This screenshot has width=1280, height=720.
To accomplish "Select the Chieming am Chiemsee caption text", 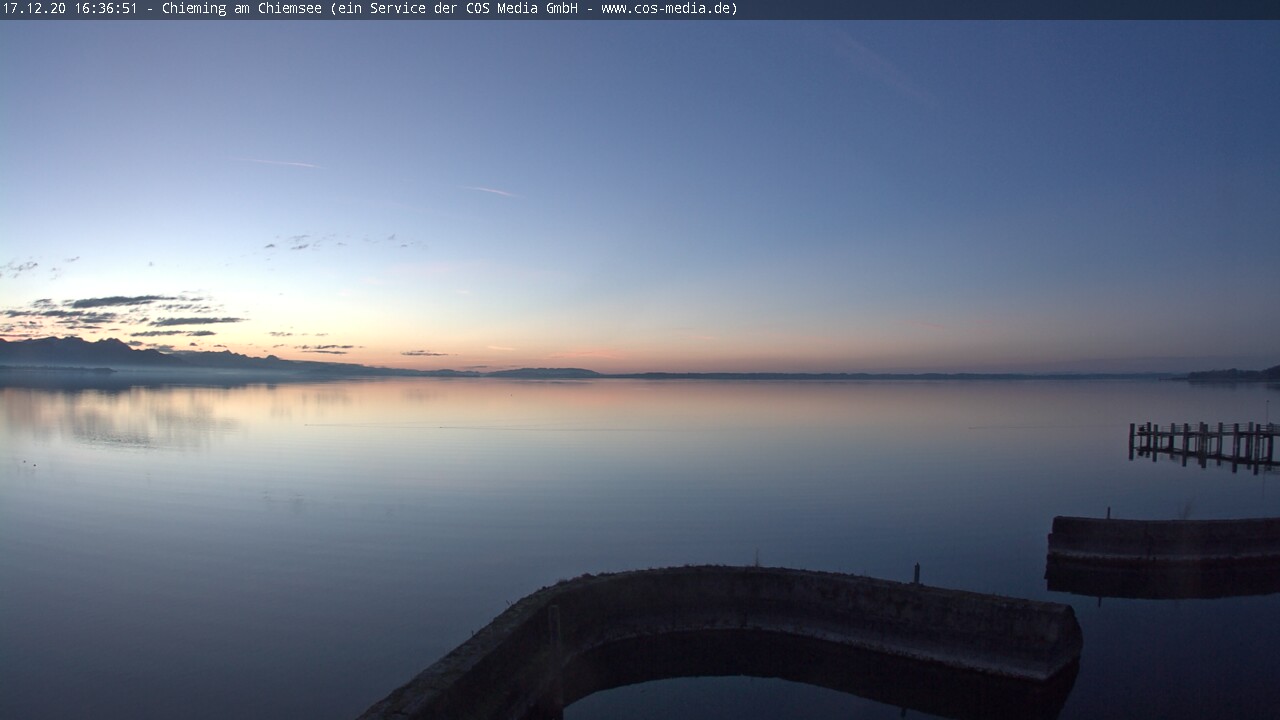I will [x=241, y=9].
